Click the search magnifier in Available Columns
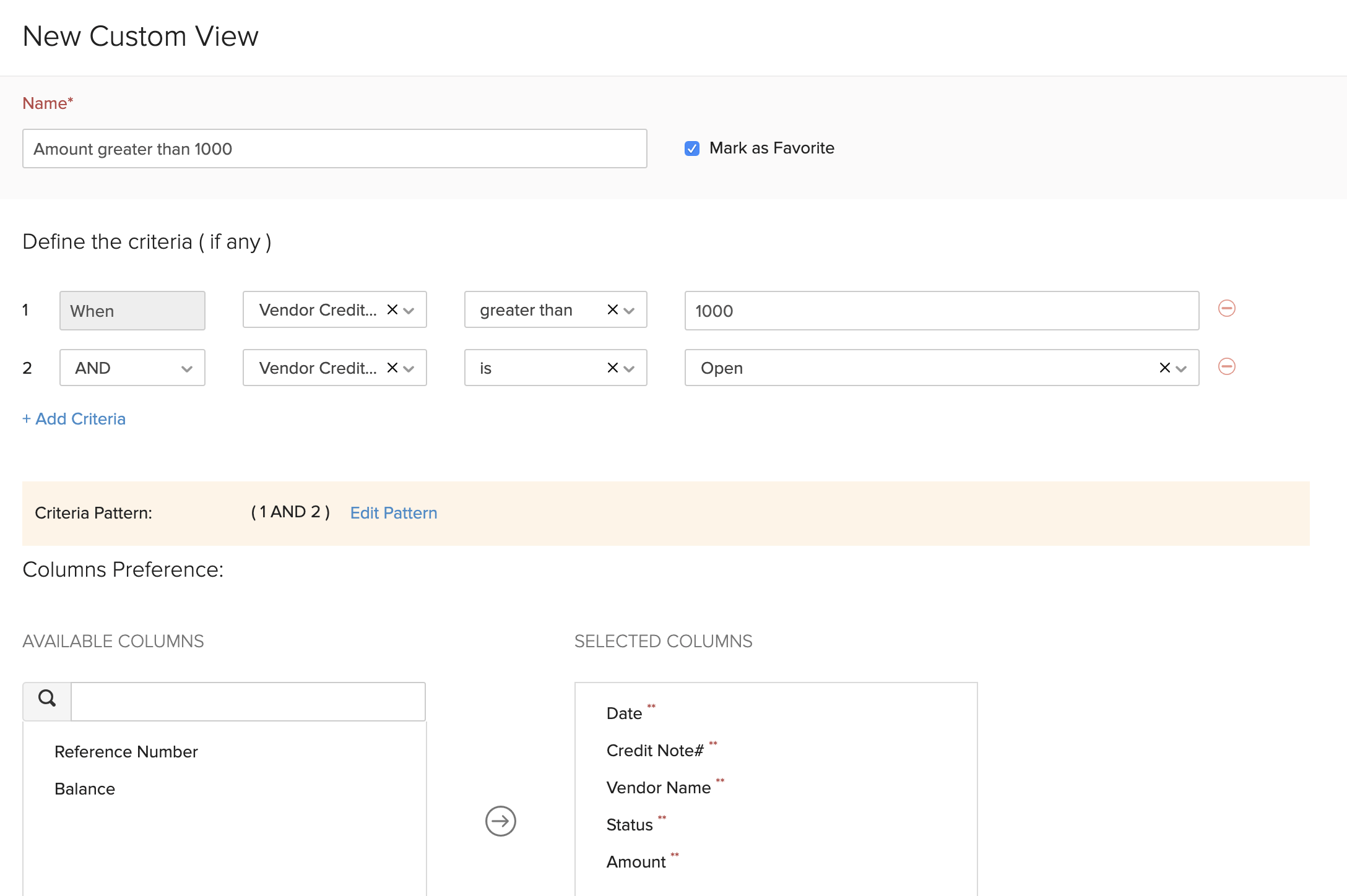This screenshot has height=896, width=1347. click(x=46, y=699)
